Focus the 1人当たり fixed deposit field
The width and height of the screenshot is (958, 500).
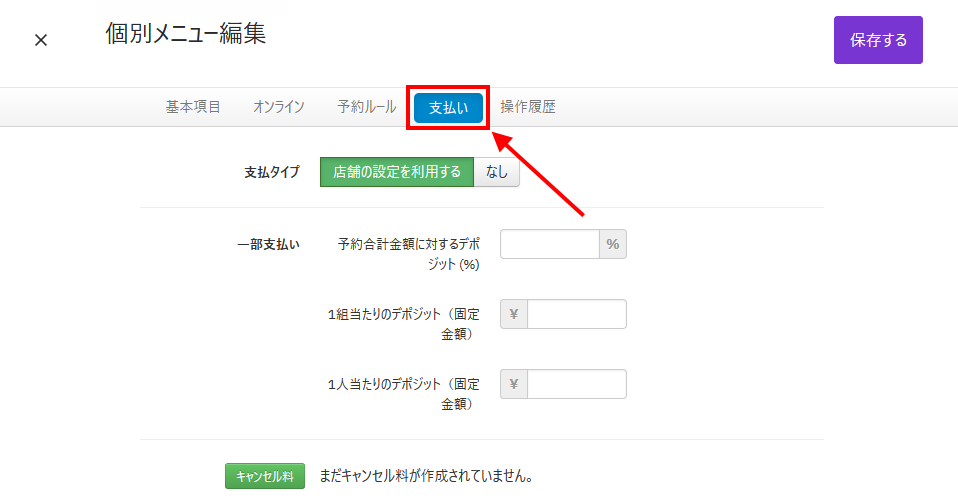(x=576, y=384)
